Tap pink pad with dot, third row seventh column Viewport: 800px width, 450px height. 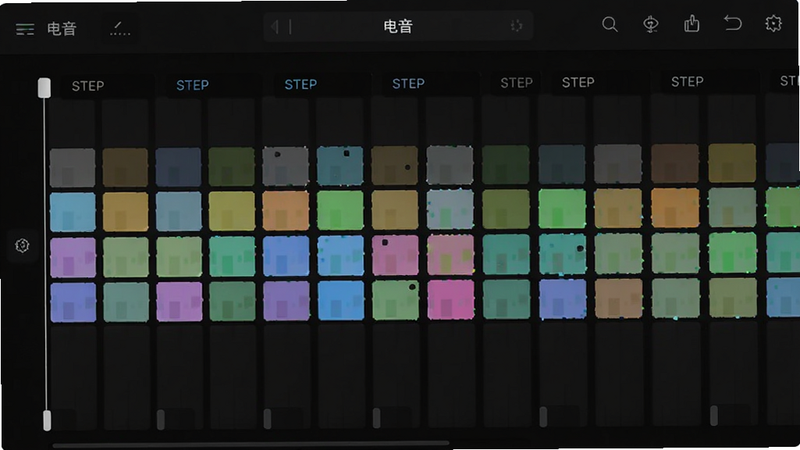click(395, 255)
